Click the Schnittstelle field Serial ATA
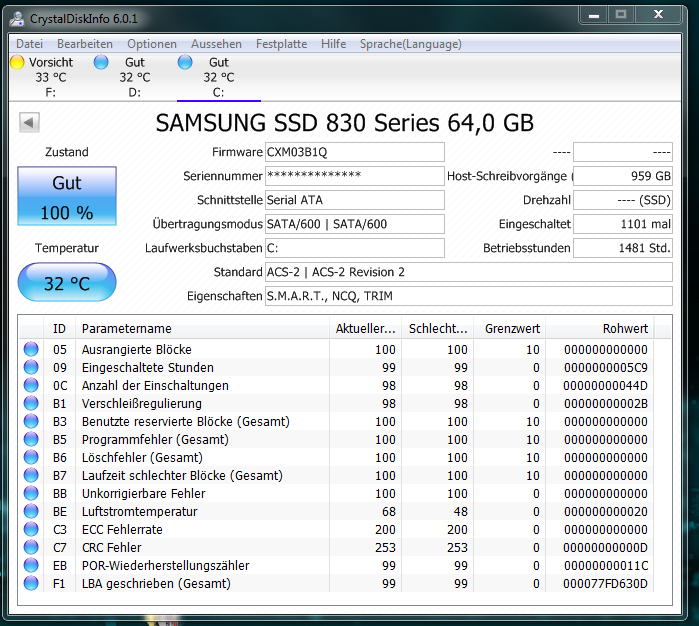 coord(355,200)
